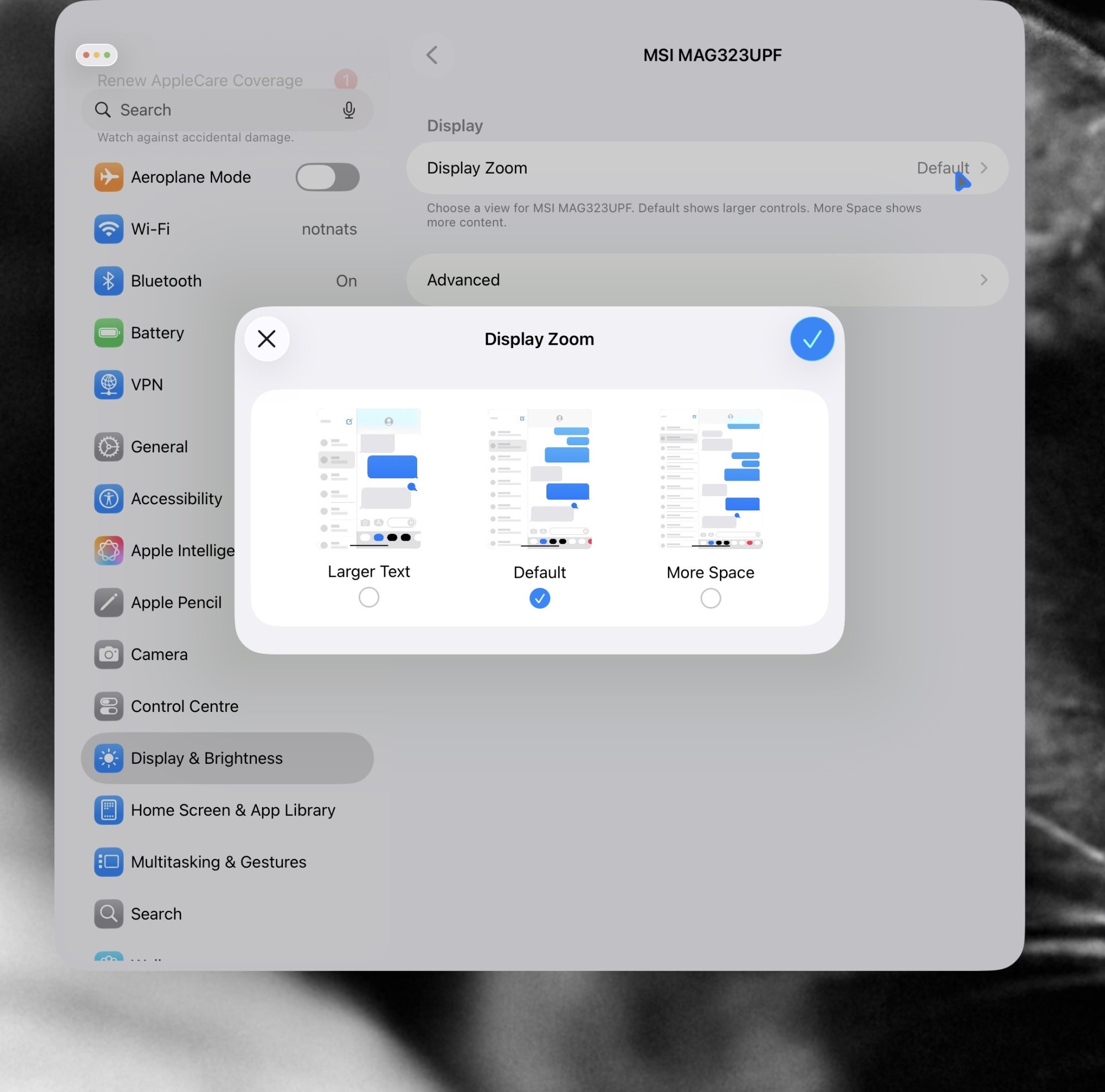The width and height of the screenshot is (1105, 1092).
Task: Click the sidebar Search field
Action: pyautogui.click(x=217, y=110)
